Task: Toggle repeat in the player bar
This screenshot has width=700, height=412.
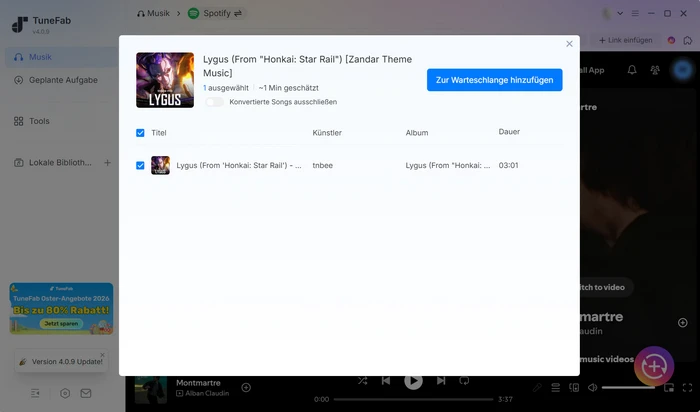Action: click(464, 381)
